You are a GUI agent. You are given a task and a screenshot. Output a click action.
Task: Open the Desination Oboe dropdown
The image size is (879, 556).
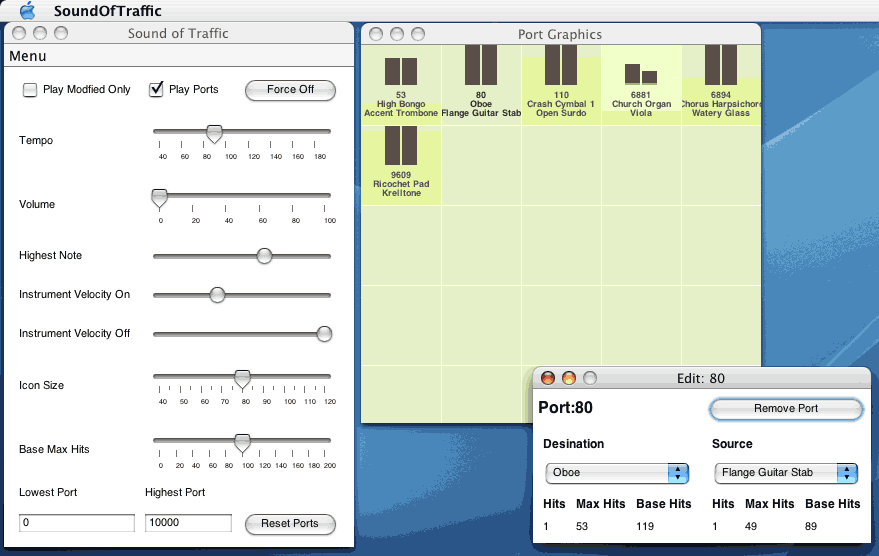tap(617, 473)
